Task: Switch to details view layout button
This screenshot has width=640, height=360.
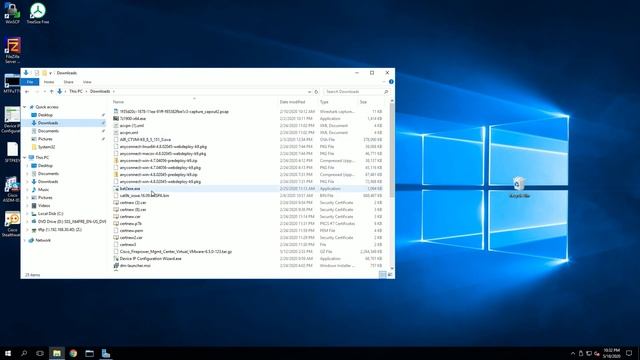Action: [x=382, y=275]
